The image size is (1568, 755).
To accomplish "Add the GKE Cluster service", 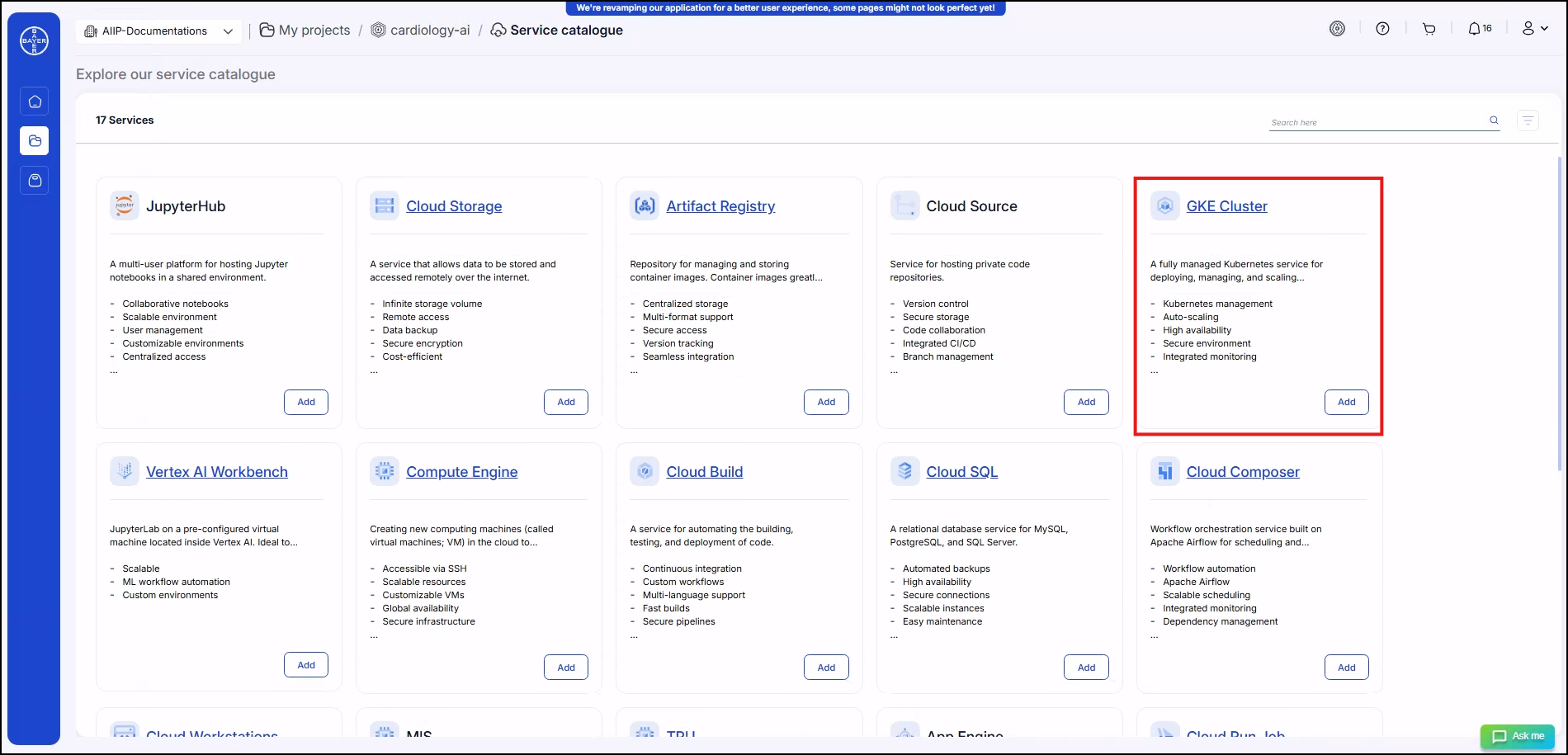I will 1346,402.
